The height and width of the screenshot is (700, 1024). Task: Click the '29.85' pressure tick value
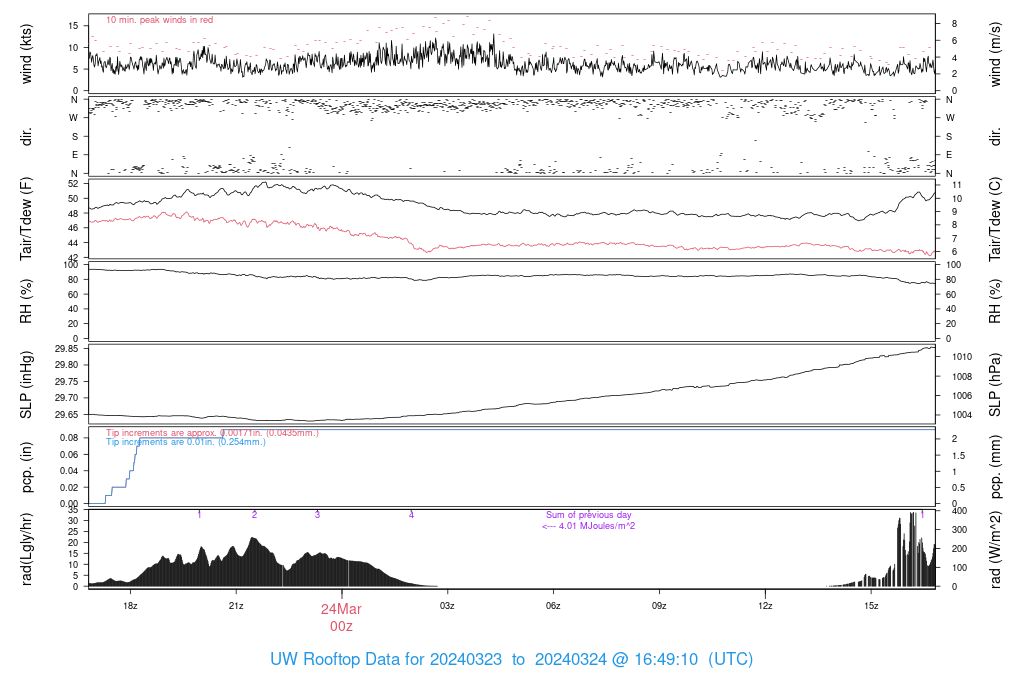67,349
